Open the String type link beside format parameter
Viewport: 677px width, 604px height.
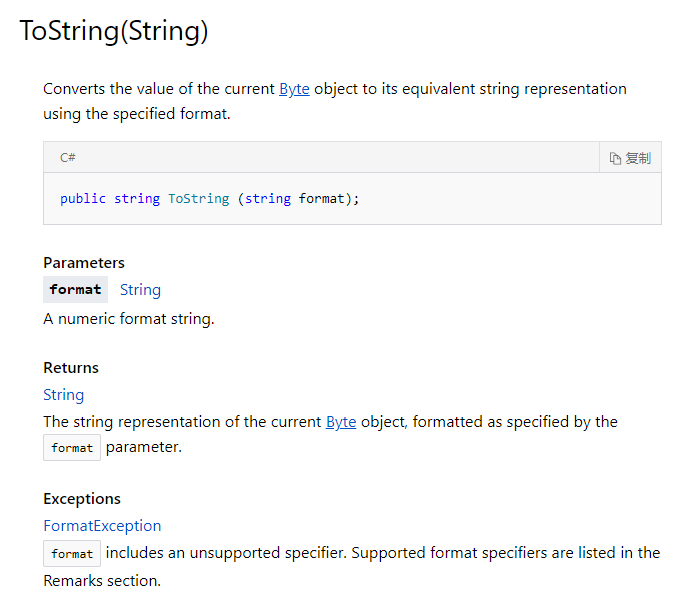point(140,290)
